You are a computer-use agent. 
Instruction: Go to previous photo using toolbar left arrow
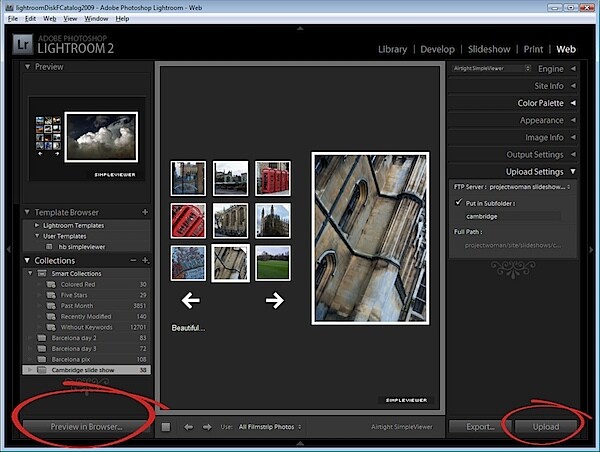[x=188, y=427]
